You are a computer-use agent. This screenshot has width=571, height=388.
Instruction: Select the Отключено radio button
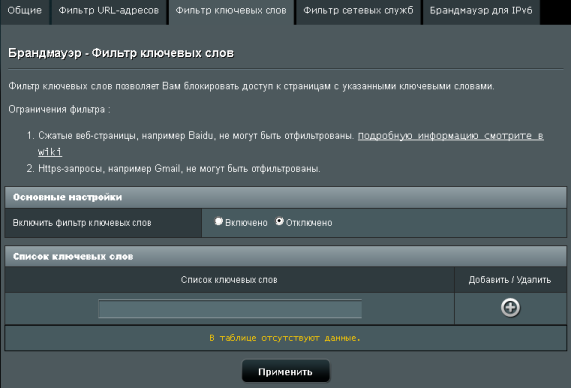[x=279, y=221]
